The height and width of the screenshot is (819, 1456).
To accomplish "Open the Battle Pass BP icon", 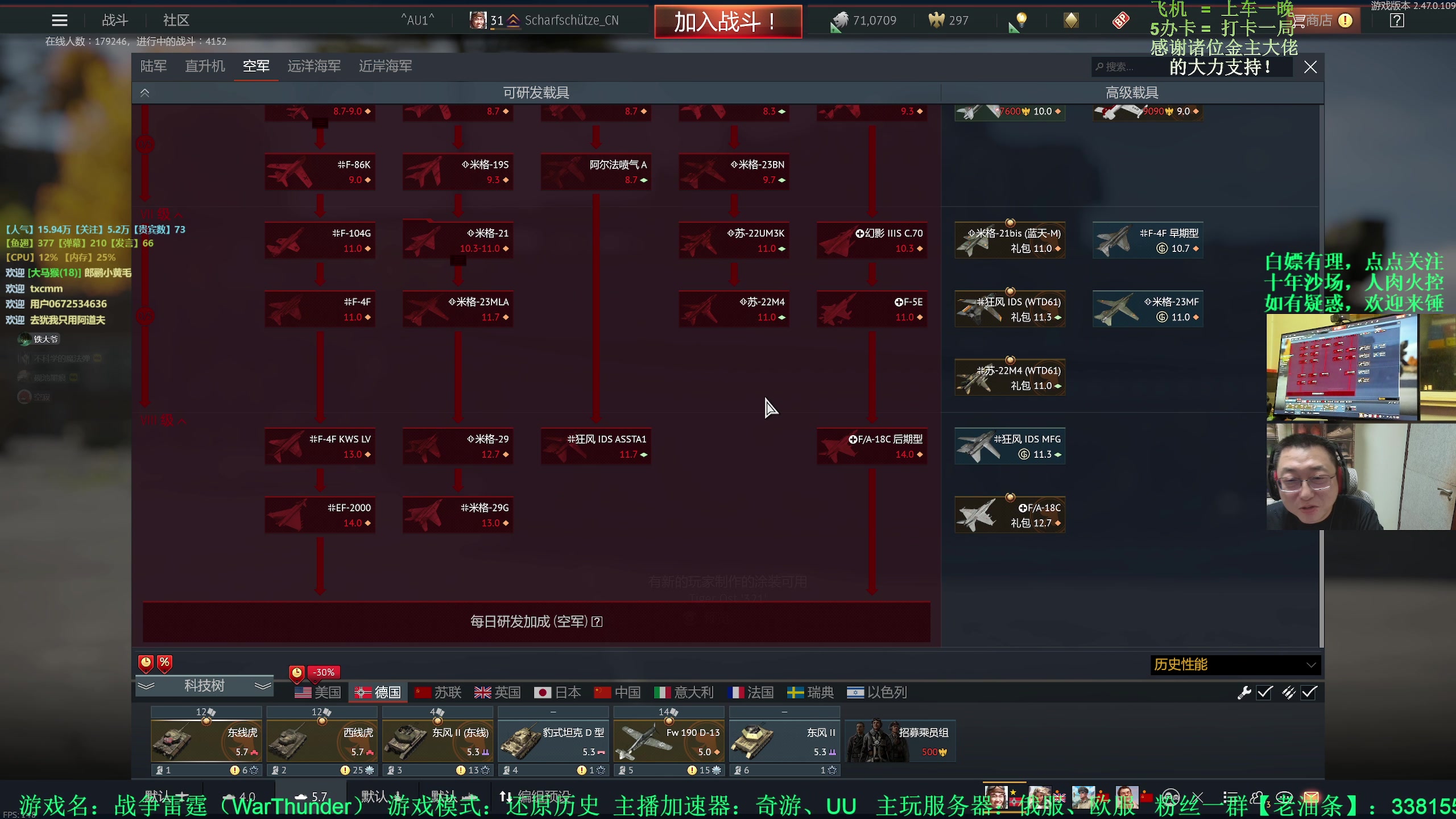I will [x=1120, y=20].
